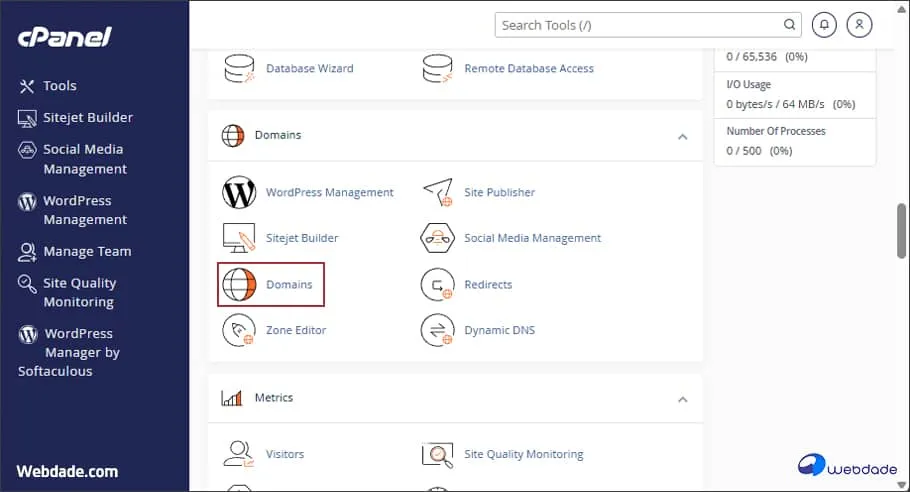
Task: Click the Sitejet Builder monitor icon
Action: click(x=239, y=238)
